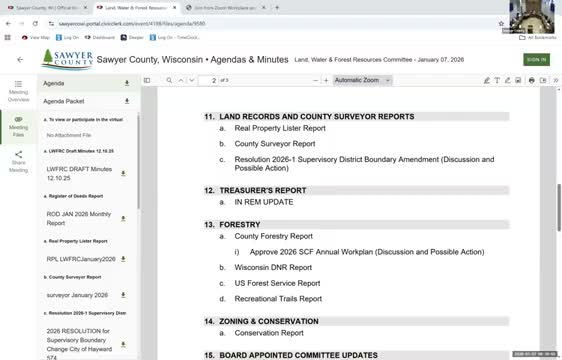
Task: Click the Sawyer County logo
Action: click(67, 59)
